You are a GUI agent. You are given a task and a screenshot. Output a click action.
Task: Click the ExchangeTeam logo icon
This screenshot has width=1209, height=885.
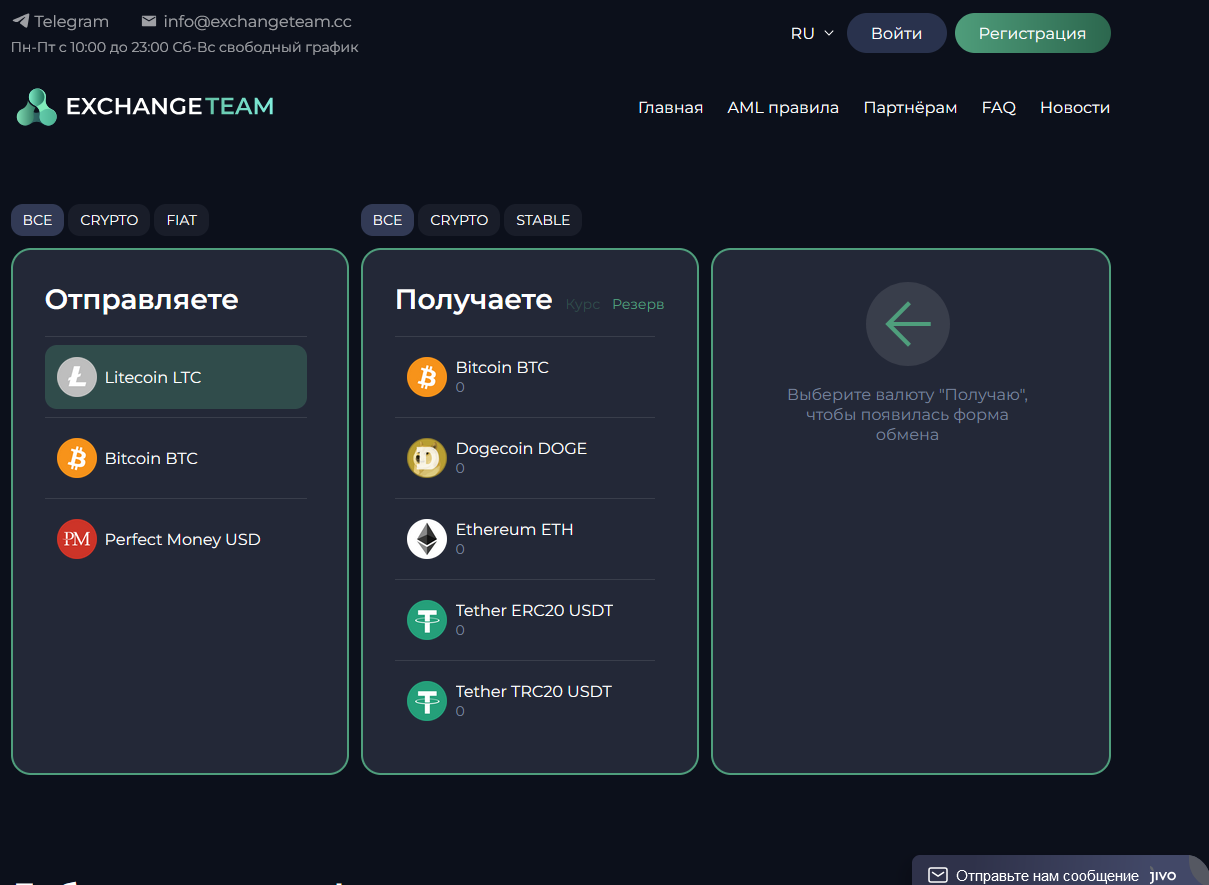click(37, 107)
